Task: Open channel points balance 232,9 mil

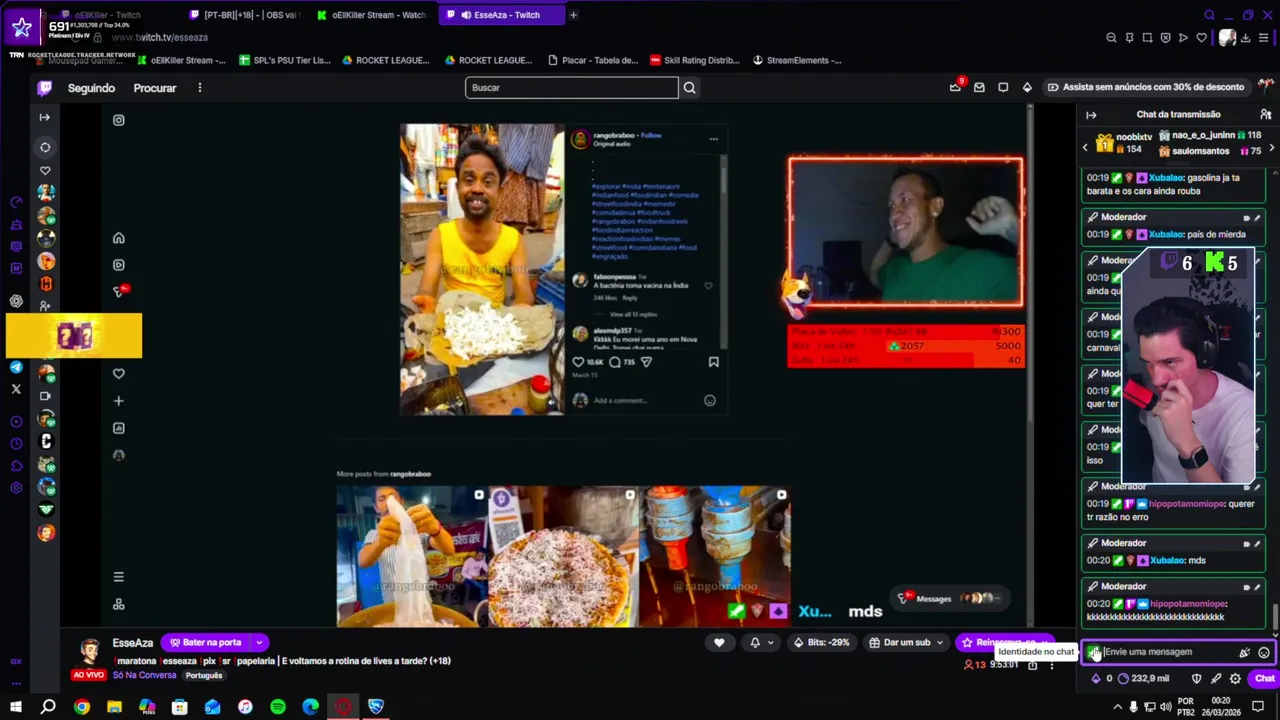Action: 1143,678
